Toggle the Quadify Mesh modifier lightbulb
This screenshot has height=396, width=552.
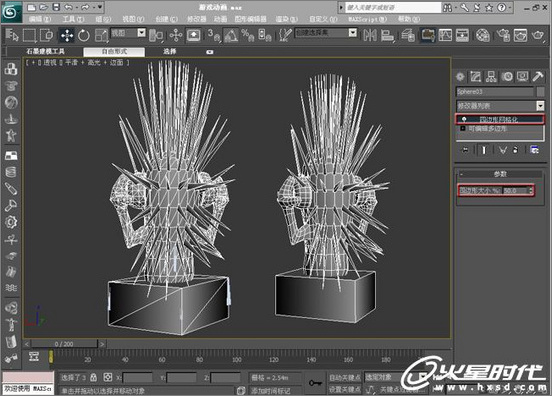pyautogui.click(x=464, y=119)
